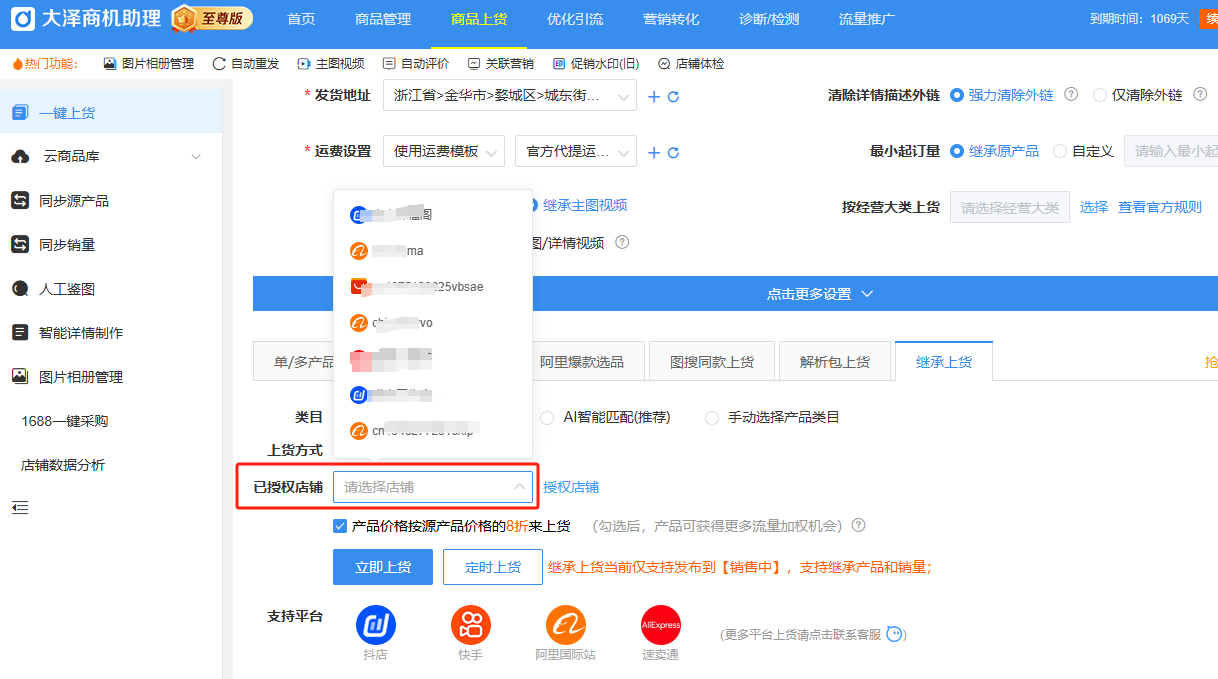1218x679 pixels.
Task: Click the 立即上货 button
Action: point(382,567)
